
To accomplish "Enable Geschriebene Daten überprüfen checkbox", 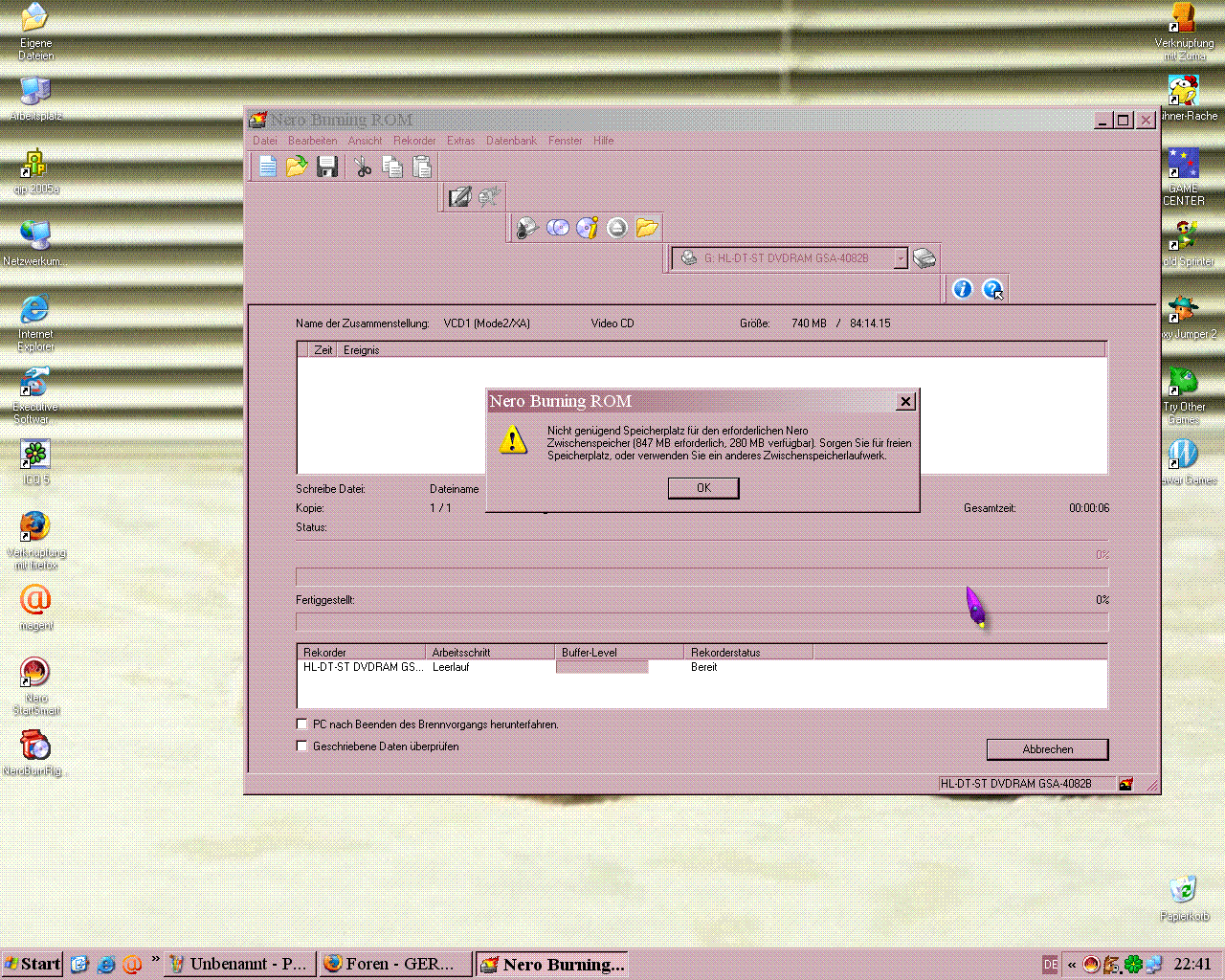I will coord(302,746).
